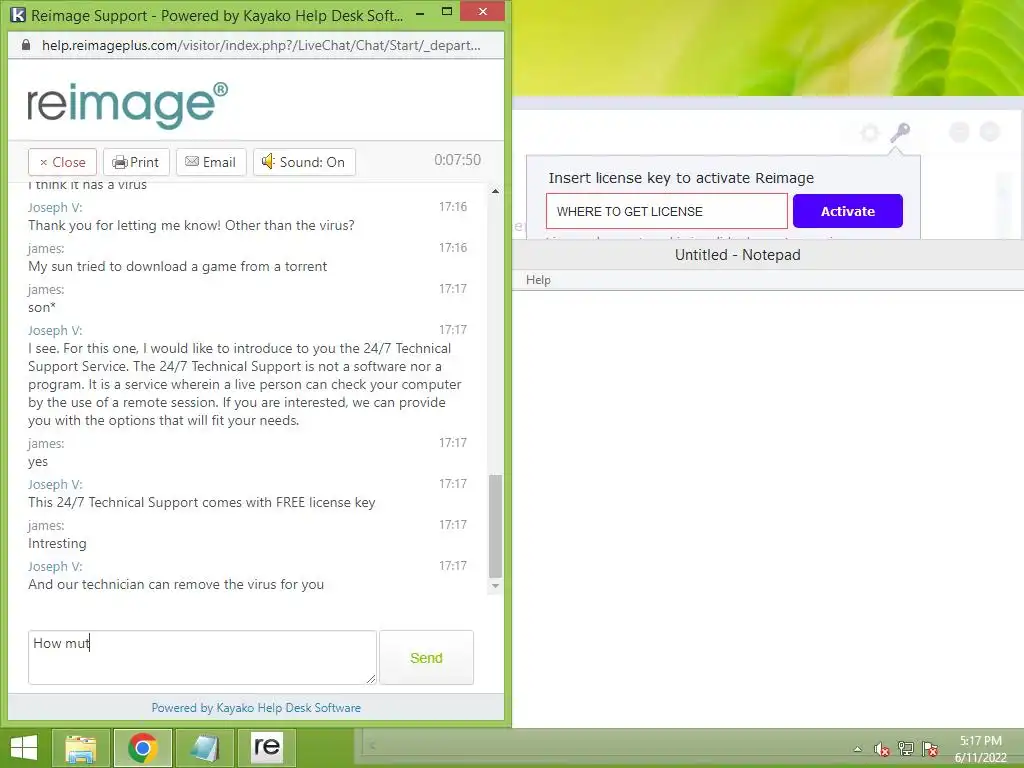Open the Action Center flag icon
Viewport: 1024px width, 768px height.
[x=931, y=749]
